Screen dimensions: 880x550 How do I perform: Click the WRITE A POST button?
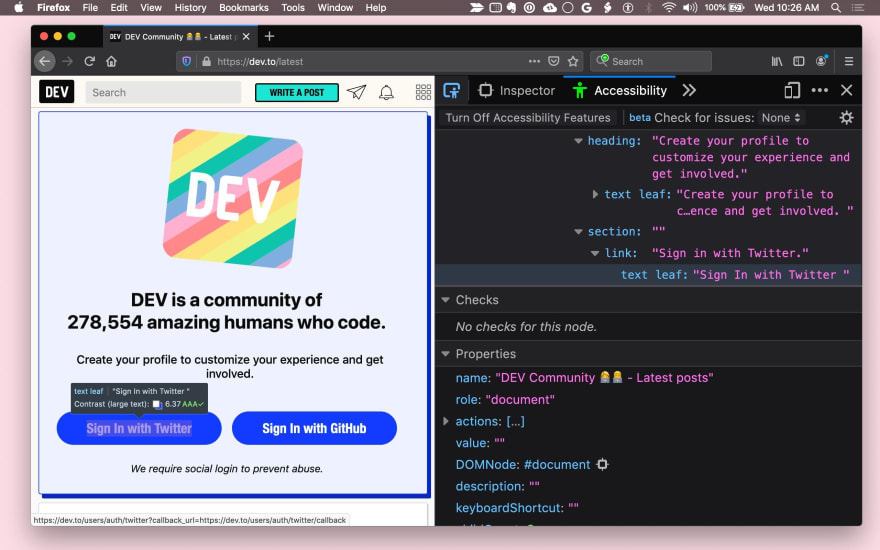click(x=297, y=93)
